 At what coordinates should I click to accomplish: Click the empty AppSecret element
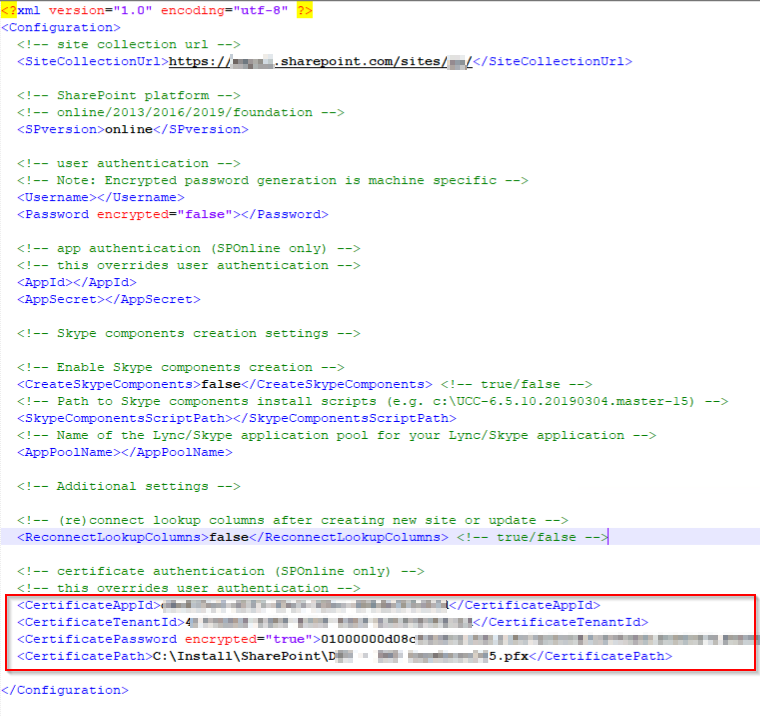[x=100, y=299]
